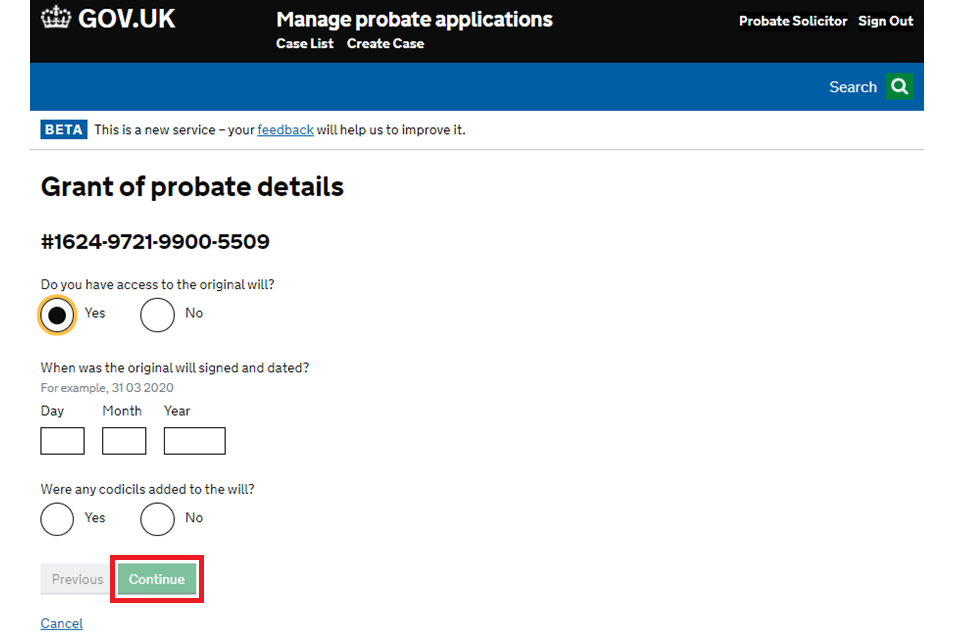Viewport: 960px width, 640px height.
Task: Open the Case List menu item
Action: (x=305, y=44)
